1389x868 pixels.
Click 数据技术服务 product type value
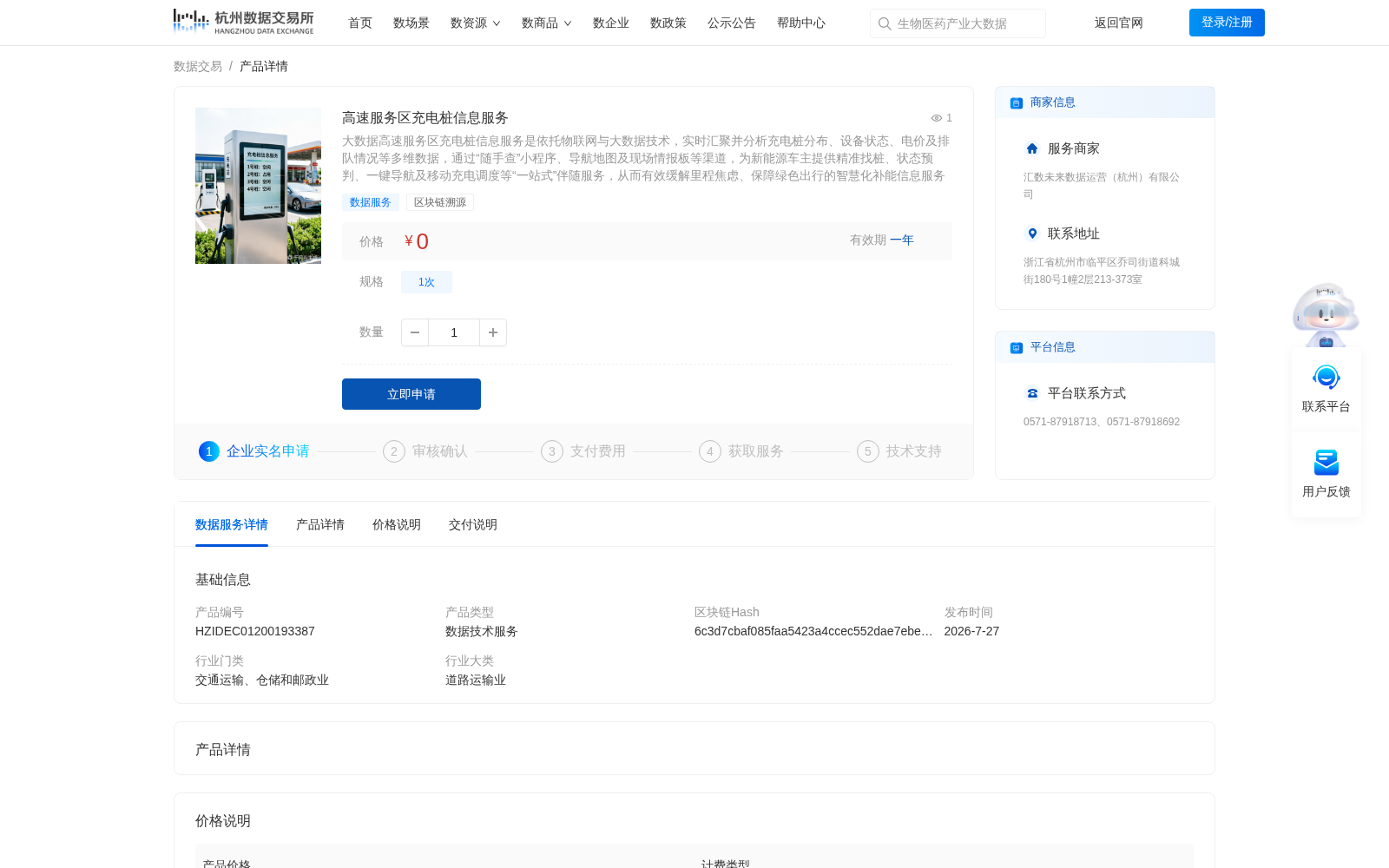tap(482, 631)
